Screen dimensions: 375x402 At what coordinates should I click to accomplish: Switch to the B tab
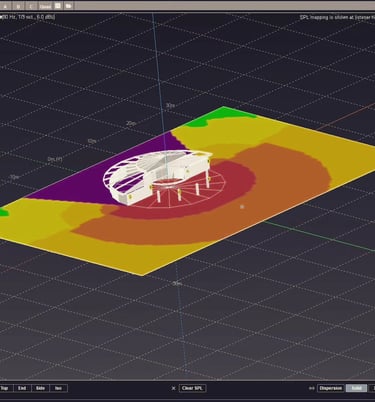pos(18,6)
